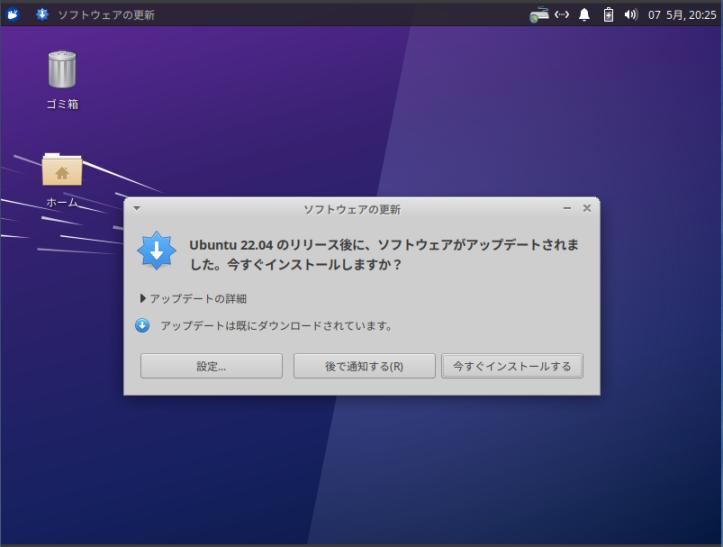Click the software updater tray icon
Image resolution: width=723 pixels, height=547 pixels.
tap(539, 15)
